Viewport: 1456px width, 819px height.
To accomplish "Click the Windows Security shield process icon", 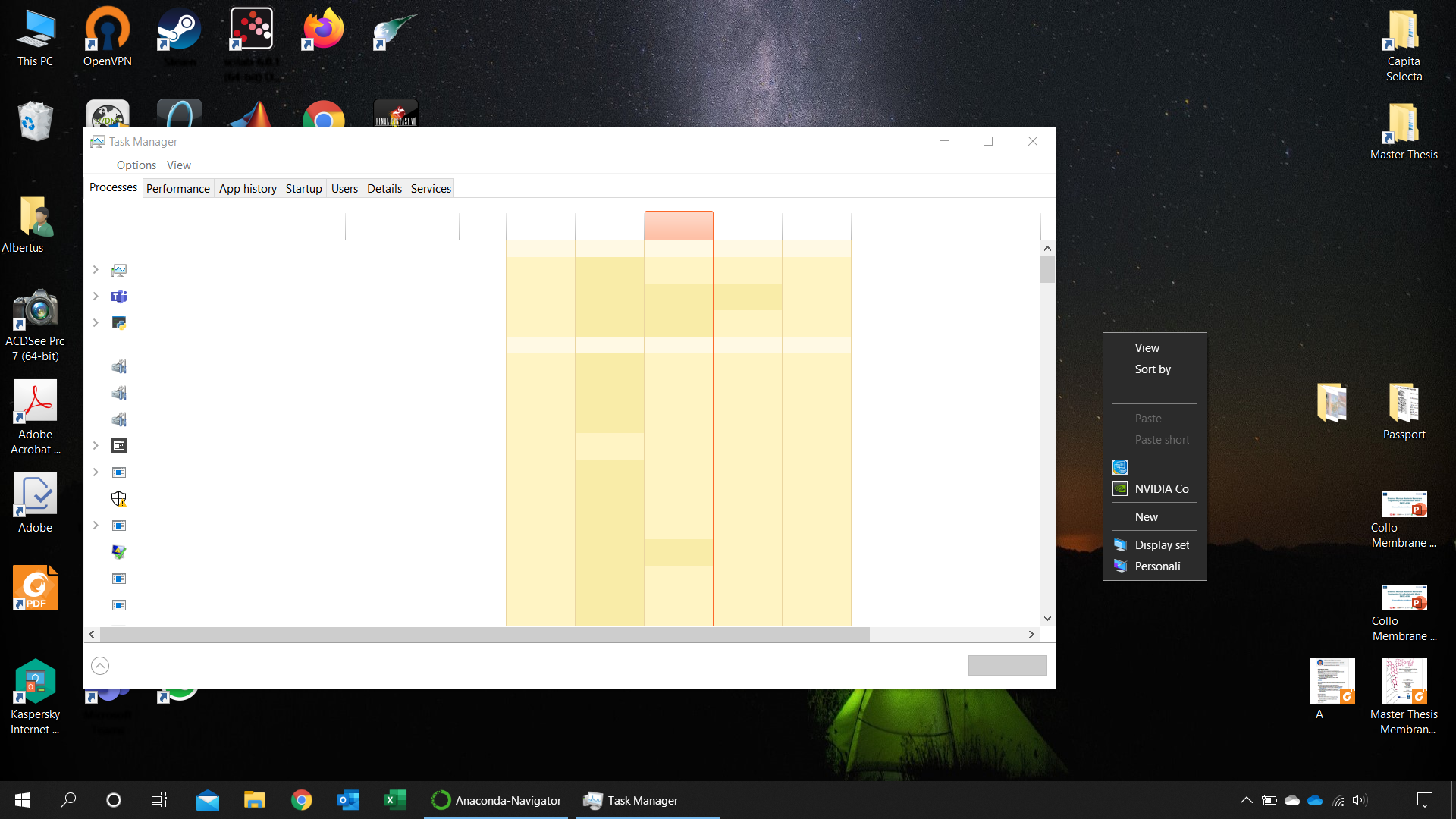I will click(x=119, y=499).
